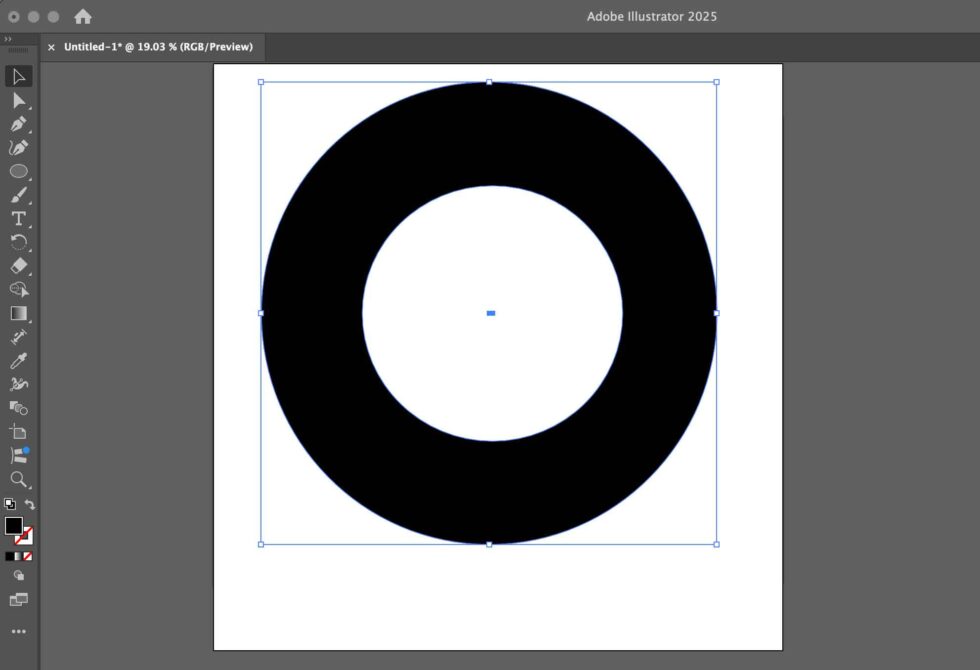This screenshot has width=980, height=670.
Task: Activate the Pen tool
Action: pos(18,124)
